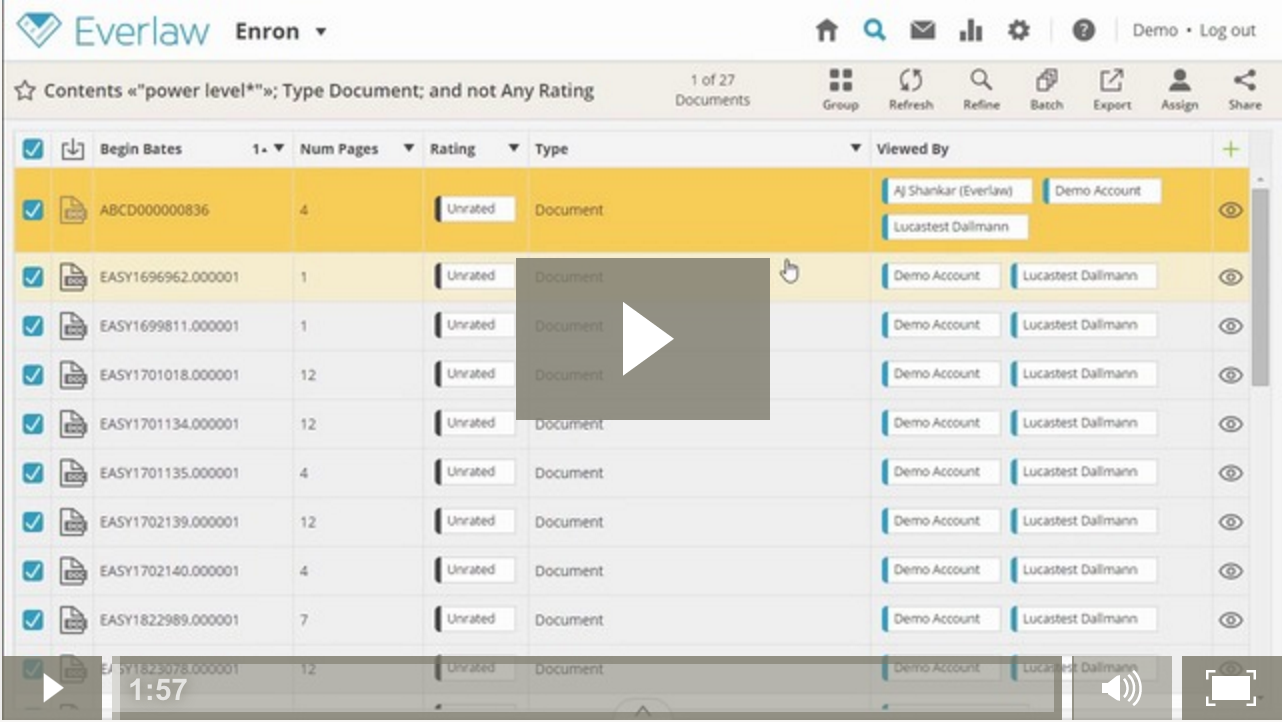Viewport: 1282px width, 722px height.
Task: Click Lucastest Dallmann tag in EASY1696962.000001 row
Action: click(1083, 276)
